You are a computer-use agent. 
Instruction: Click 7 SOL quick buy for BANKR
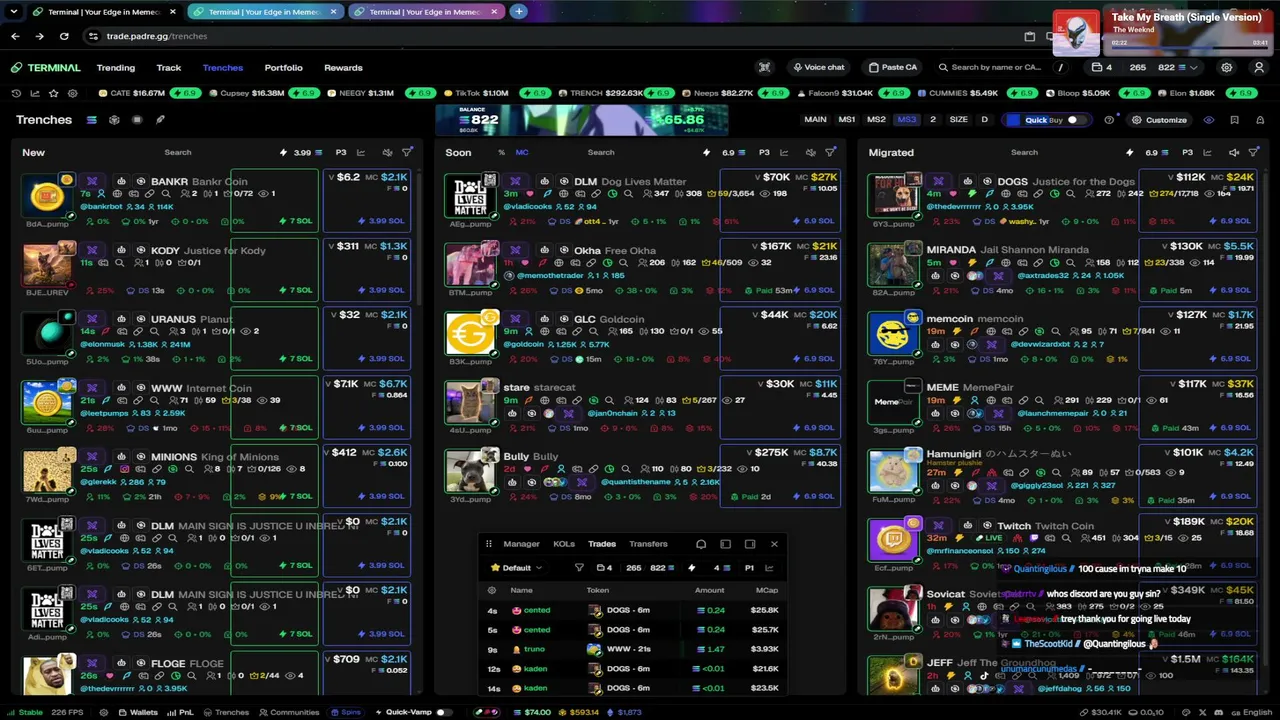296,221
